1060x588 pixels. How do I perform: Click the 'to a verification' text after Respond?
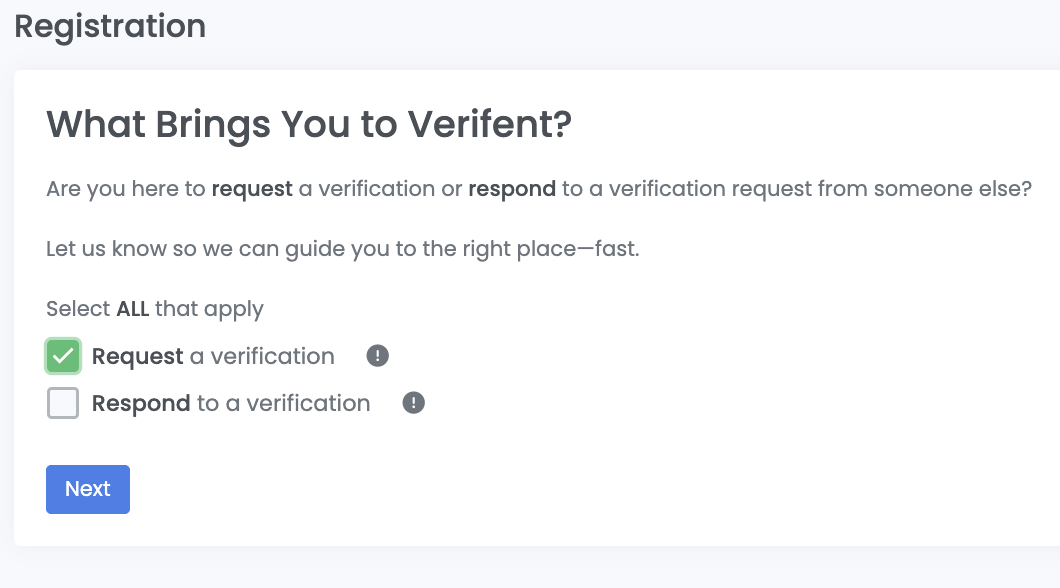click(x=283, y=403)
